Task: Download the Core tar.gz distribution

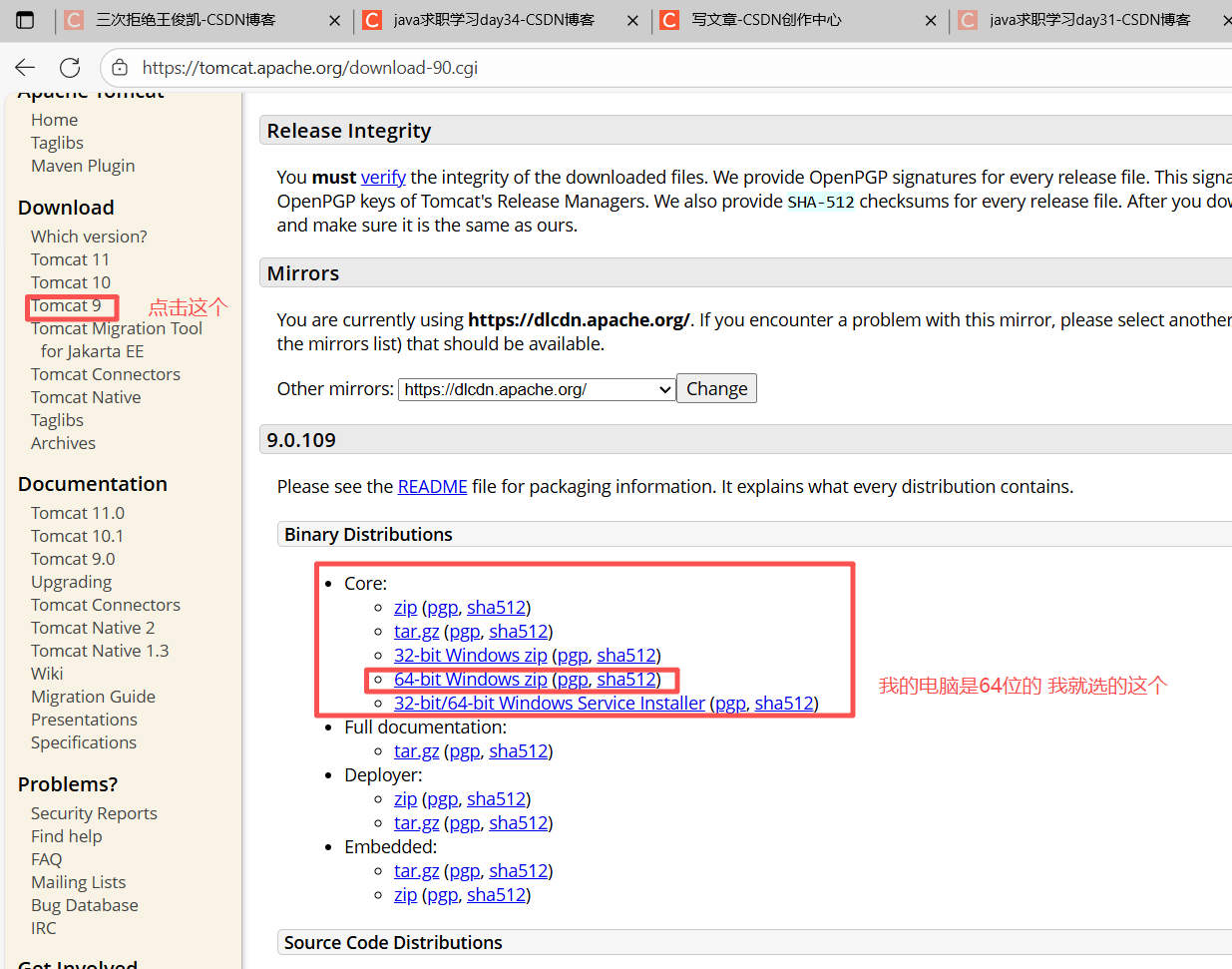Action: click(416, 631)
